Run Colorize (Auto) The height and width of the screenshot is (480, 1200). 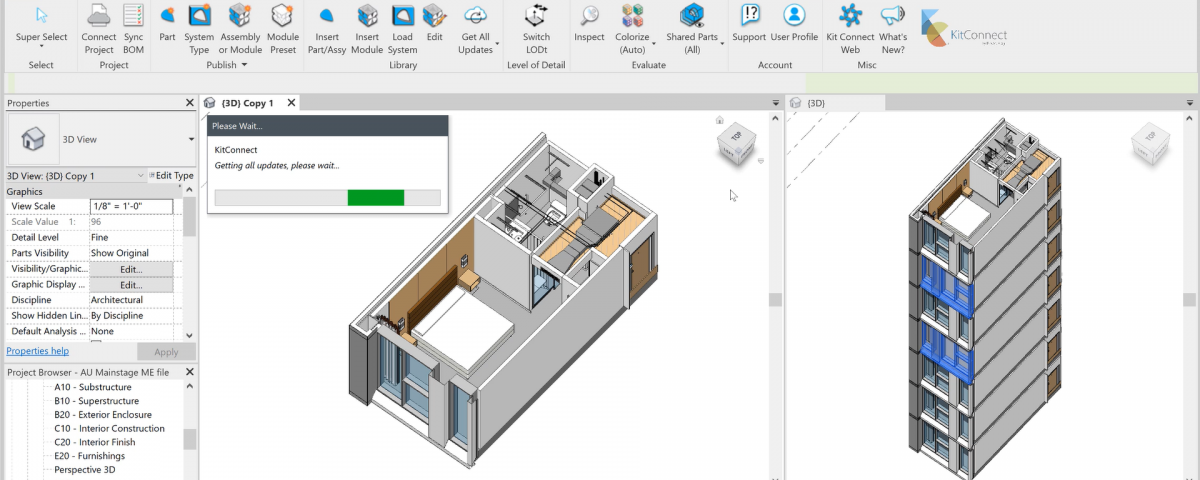(x=632, y=29)
